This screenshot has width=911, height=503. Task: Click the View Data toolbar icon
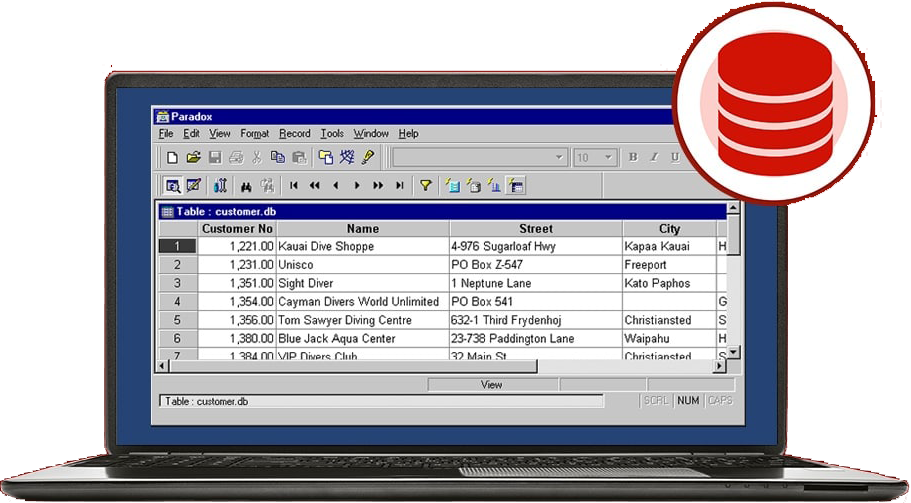pyautogui.click(x=172, y=185)
